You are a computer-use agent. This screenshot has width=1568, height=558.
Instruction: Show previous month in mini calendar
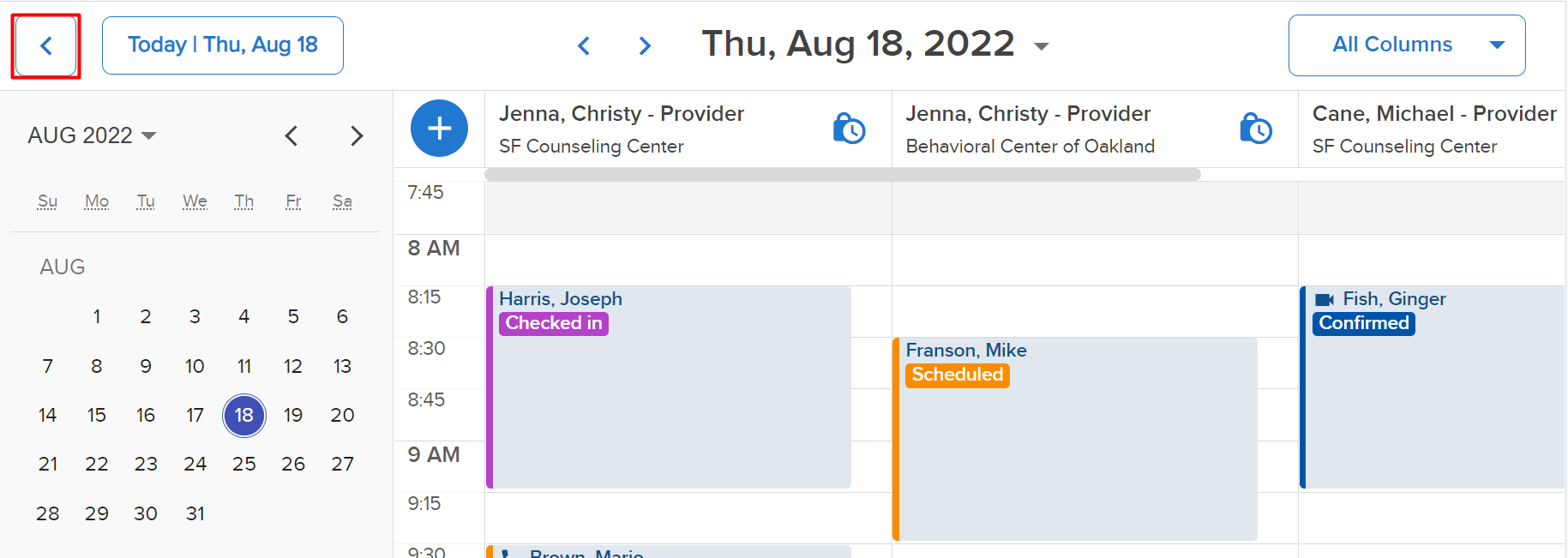pos(291,135)
